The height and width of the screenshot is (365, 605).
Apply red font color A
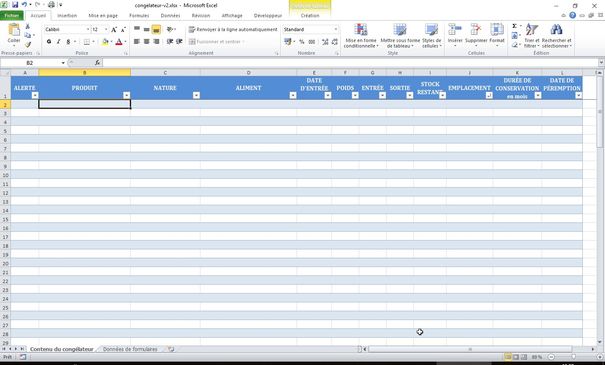click(x=119, y=42)
